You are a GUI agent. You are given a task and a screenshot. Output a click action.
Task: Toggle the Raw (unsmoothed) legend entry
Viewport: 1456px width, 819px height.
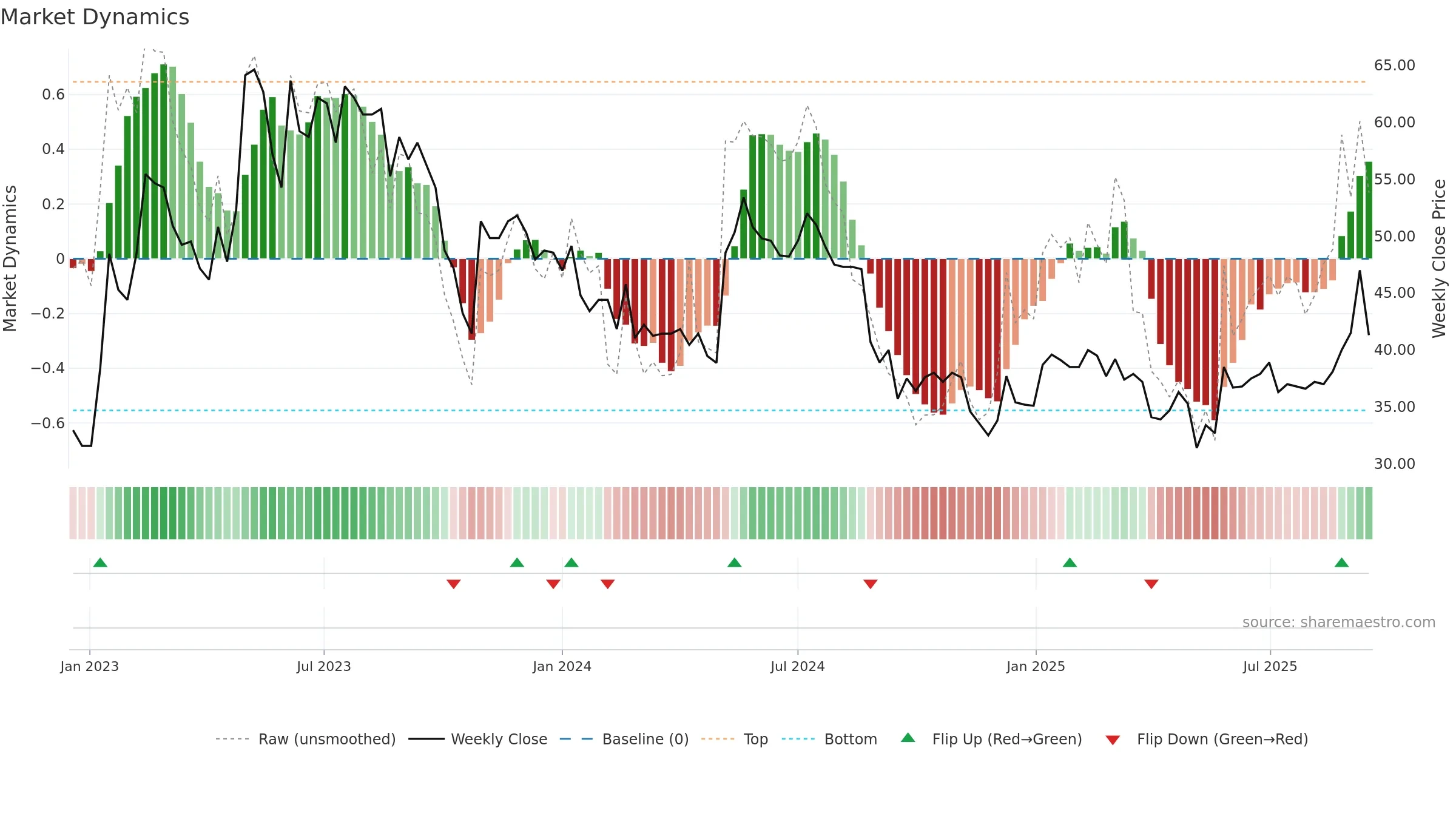click(x=305, y=739)
